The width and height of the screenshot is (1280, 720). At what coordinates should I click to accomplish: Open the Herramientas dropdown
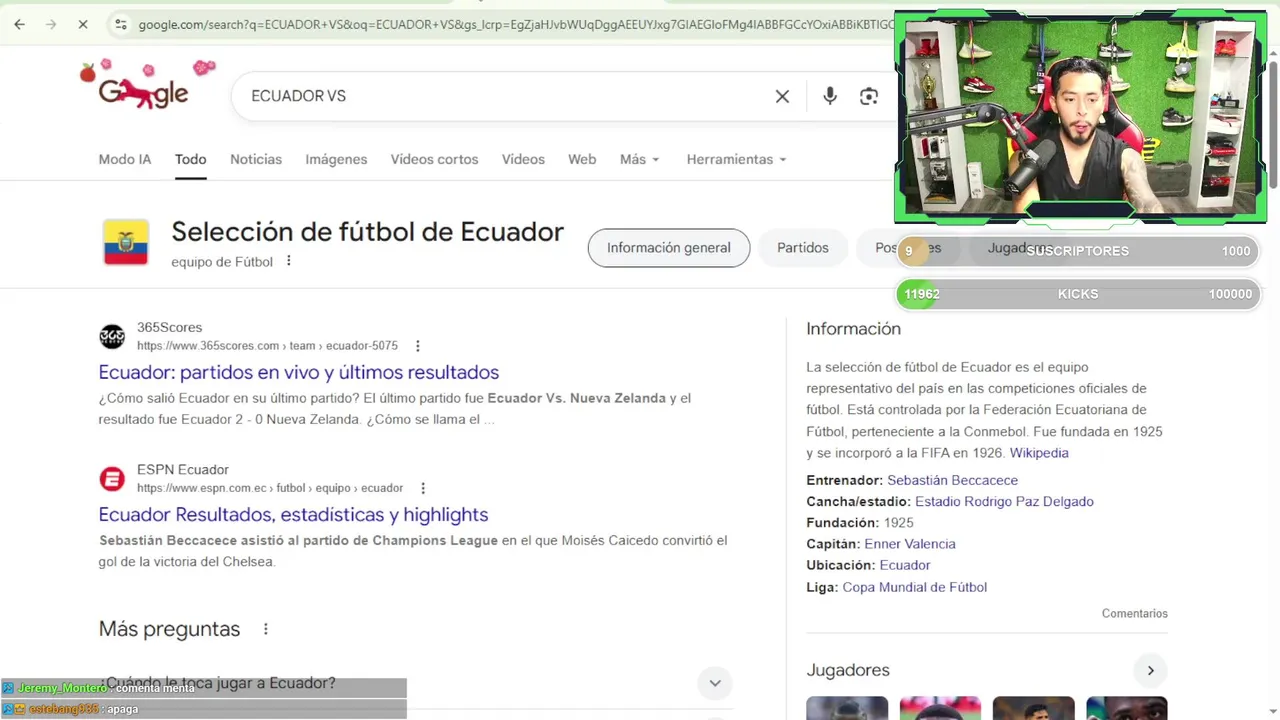736,159
